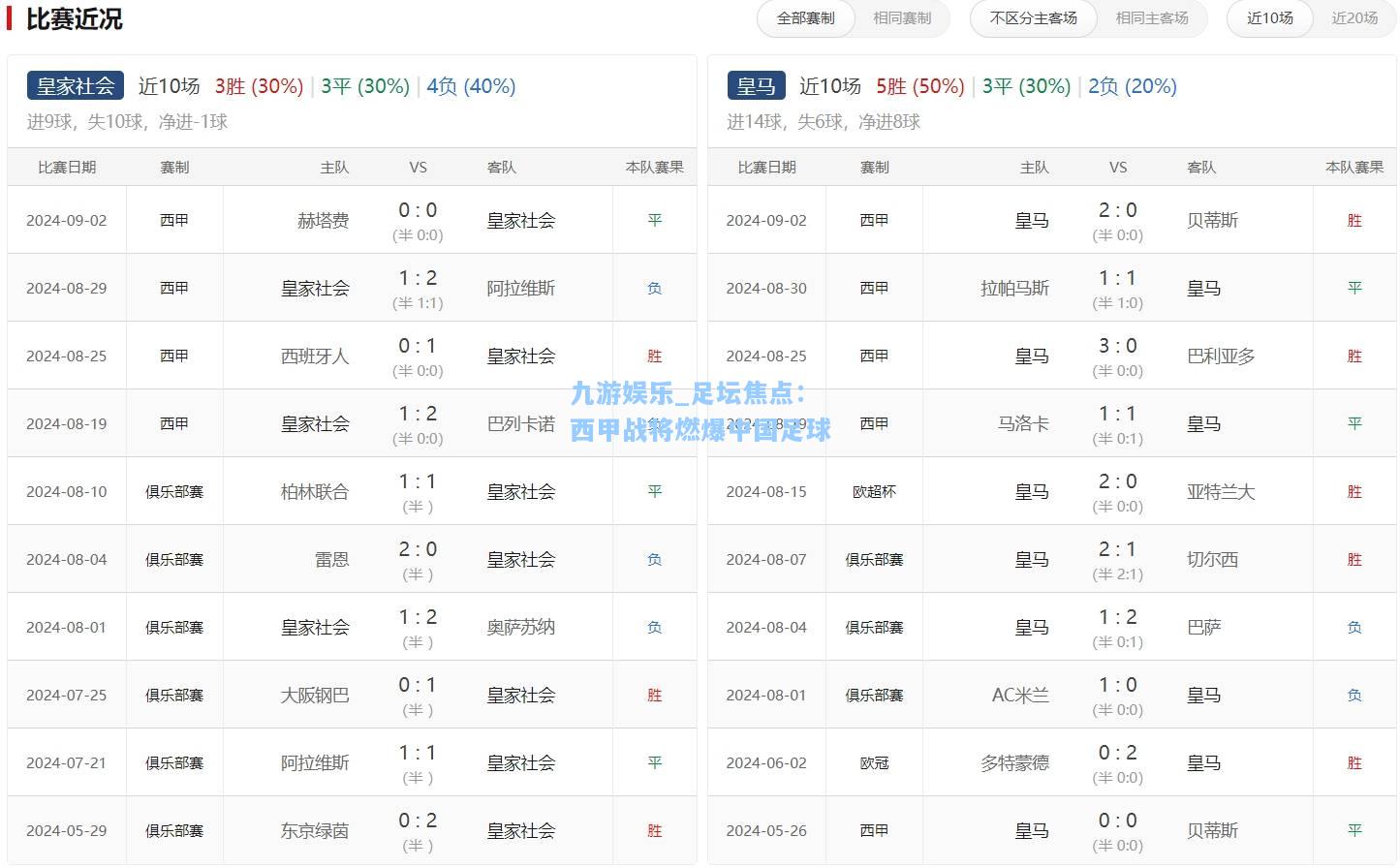This screenshot has height=868, width=1400.
Task: Open 贝蒂斯 away team in 2024-09-02 row
Action: coord(1212,221)
